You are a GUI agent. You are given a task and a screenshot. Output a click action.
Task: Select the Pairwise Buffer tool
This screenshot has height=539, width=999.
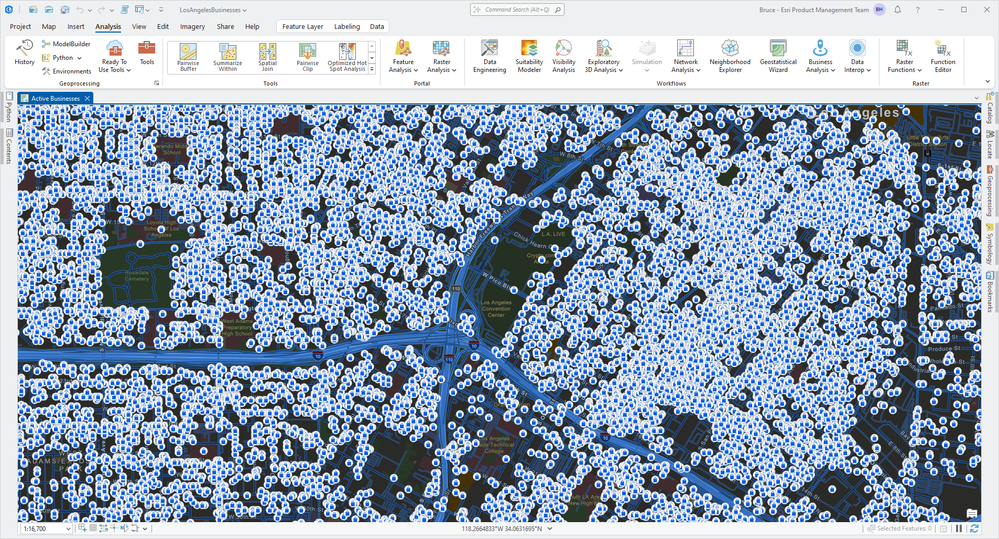coord(188,57)
